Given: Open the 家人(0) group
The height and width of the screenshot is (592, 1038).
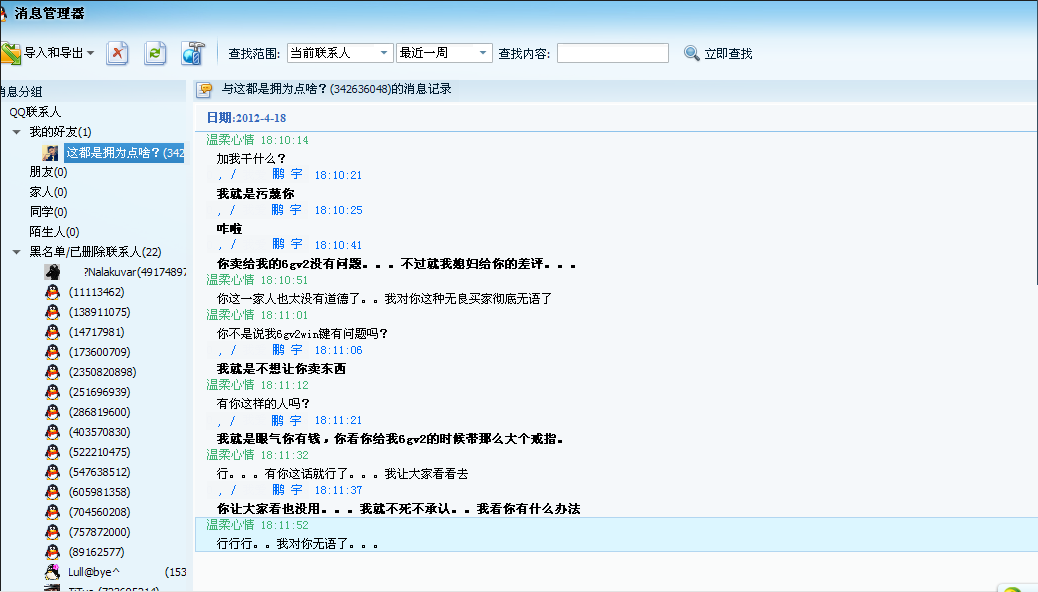Looking at the screenshot, I should pyautogui.click(x=48, y=192).
